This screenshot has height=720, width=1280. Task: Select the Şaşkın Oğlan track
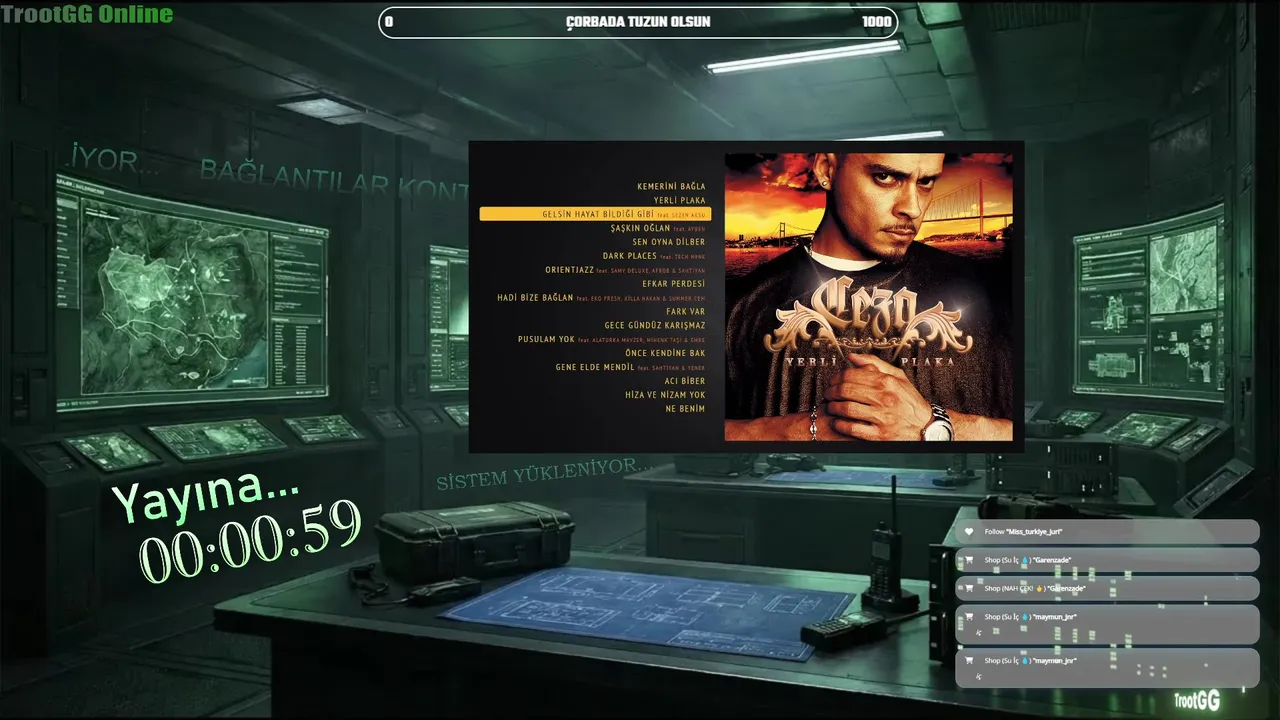point(658,228)
